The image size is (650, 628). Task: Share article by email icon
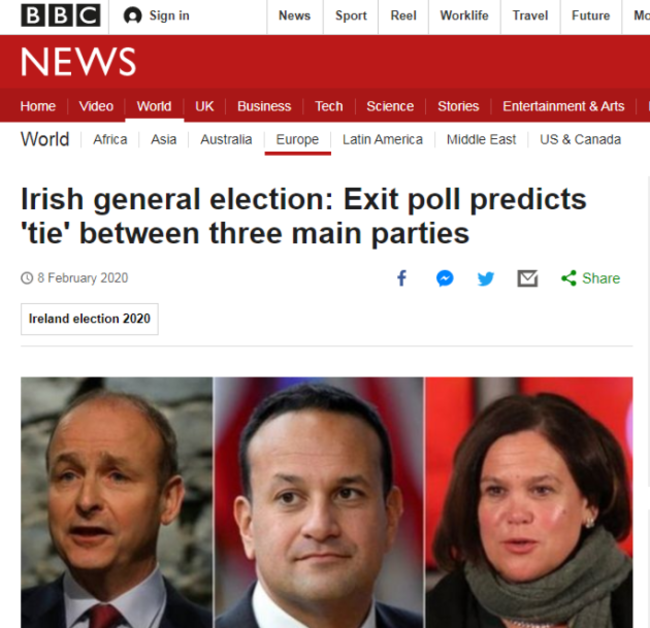click(x=527, y=278)
